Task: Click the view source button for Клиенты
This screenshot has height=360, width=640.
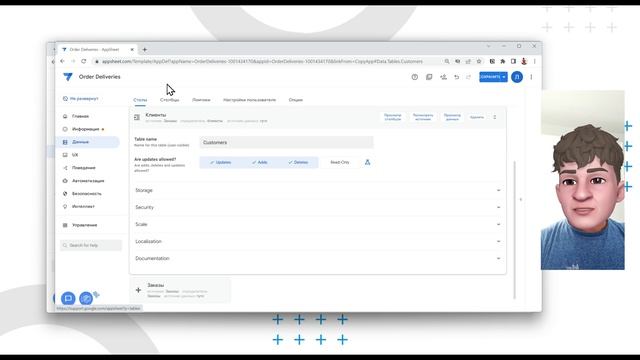Action: (423, 118)
